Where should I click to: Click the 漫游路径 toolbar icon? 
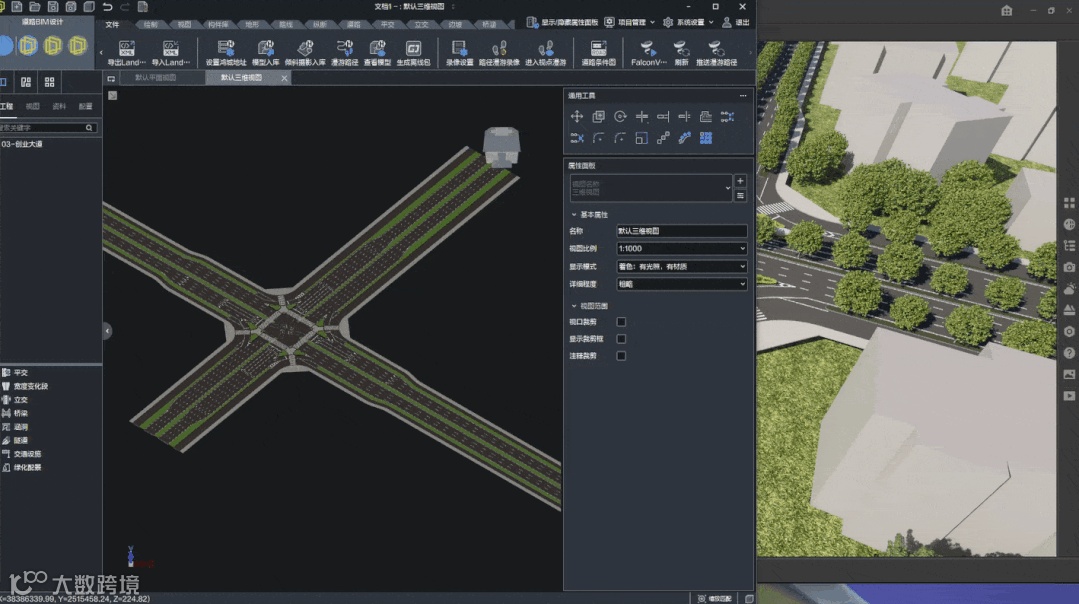click(344, 48)
